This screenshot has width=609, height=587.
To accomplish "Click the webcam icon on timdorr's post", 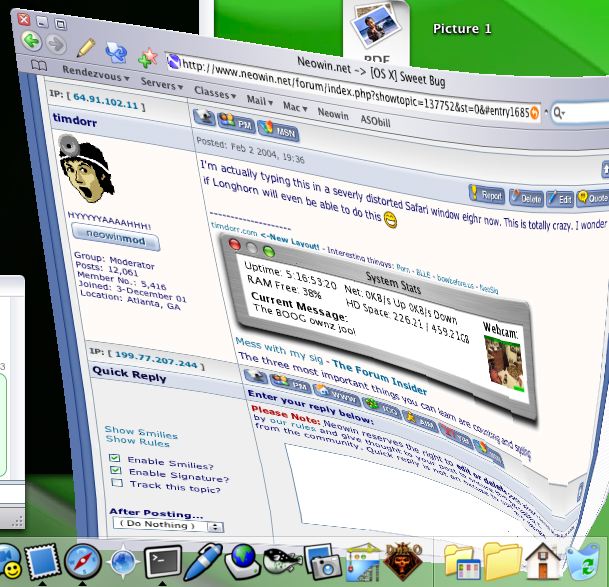I will click(204, 116).
